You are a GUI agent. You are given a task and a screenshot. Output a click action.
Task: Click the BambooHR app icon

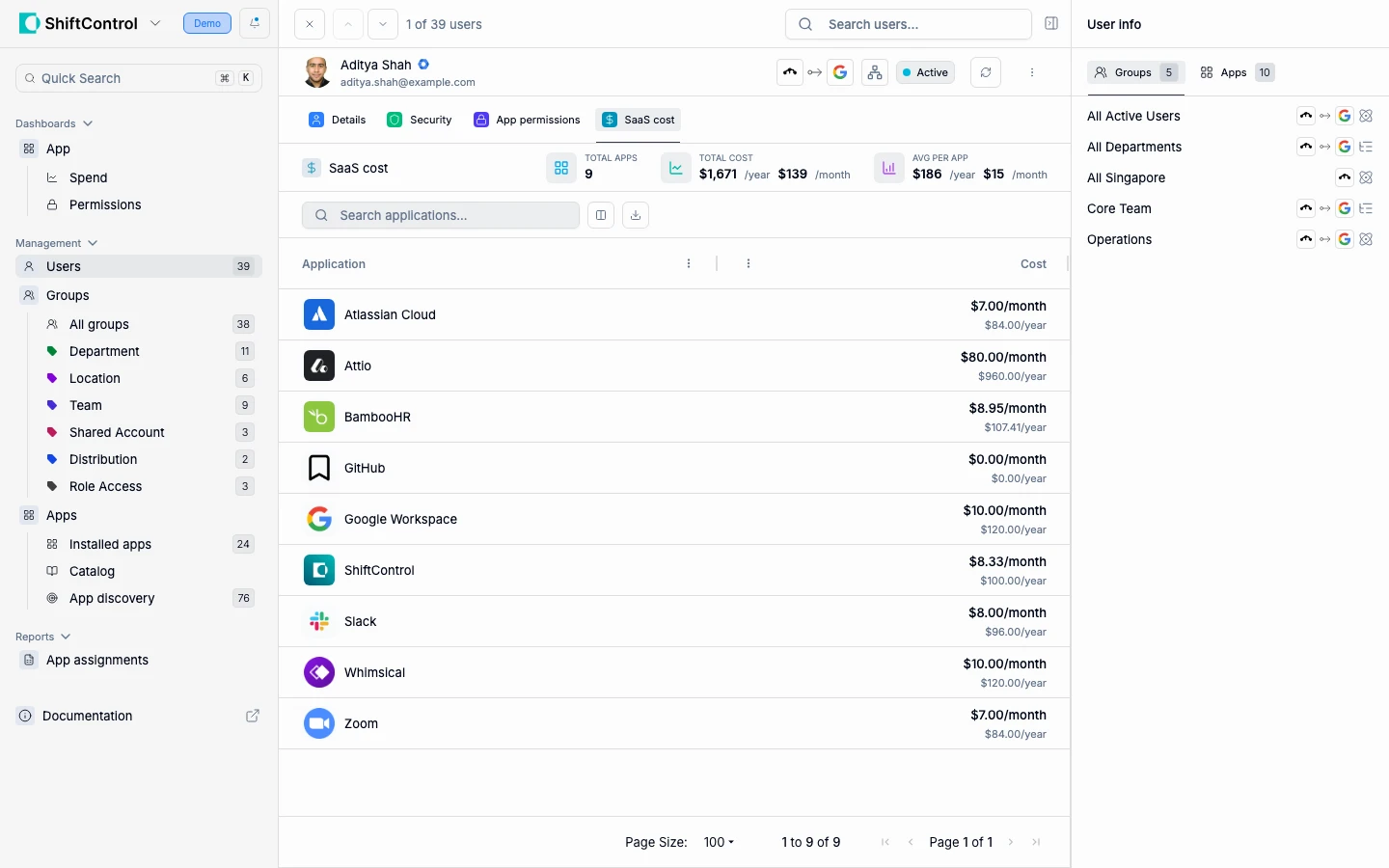pos(319,417)
